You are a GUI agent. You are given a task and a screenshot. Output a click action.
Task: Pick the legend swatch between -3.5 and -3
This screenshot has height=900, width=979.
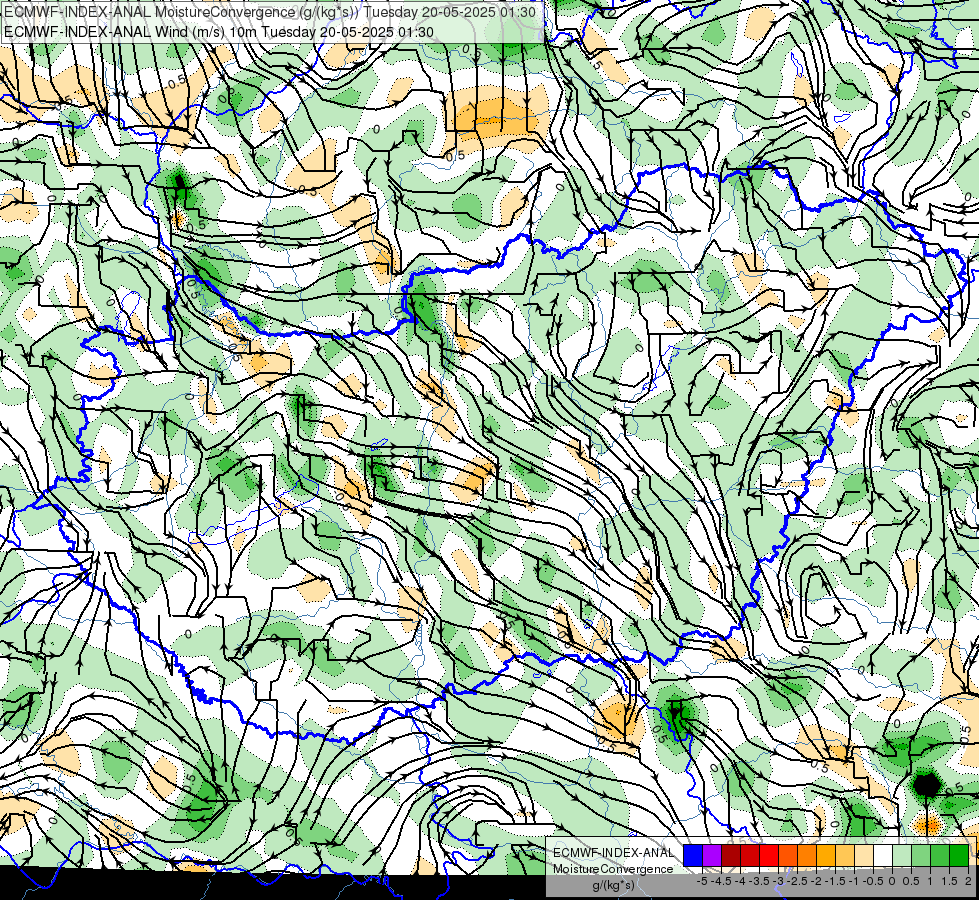click(x=769, y=855)
